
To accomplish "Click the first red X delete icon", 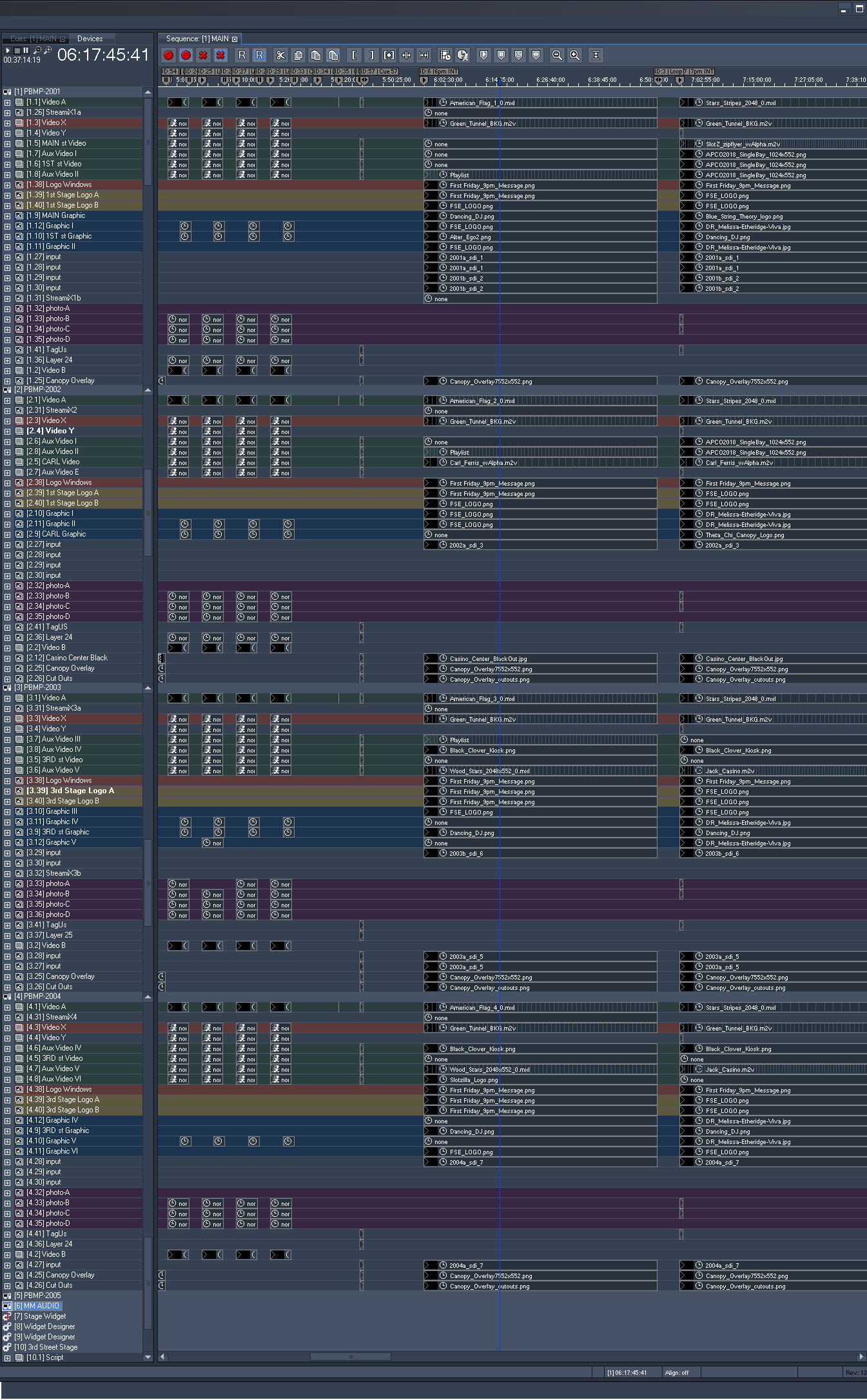I will pos(203,55).
